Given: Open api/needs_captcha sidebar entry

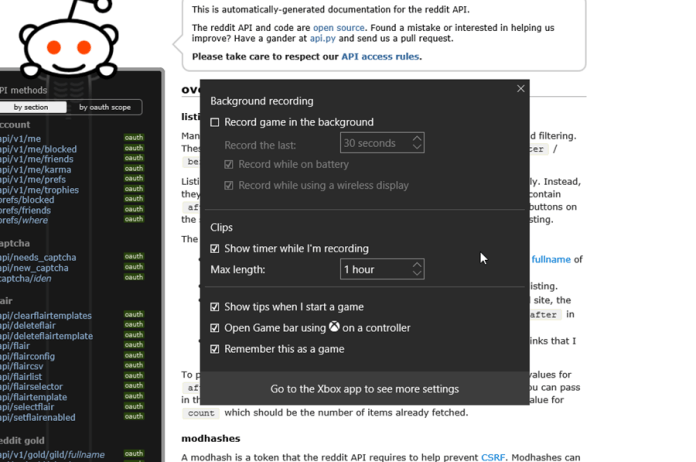Looking at the screenshot, I should pyautogui.click(x=38, y=257).
